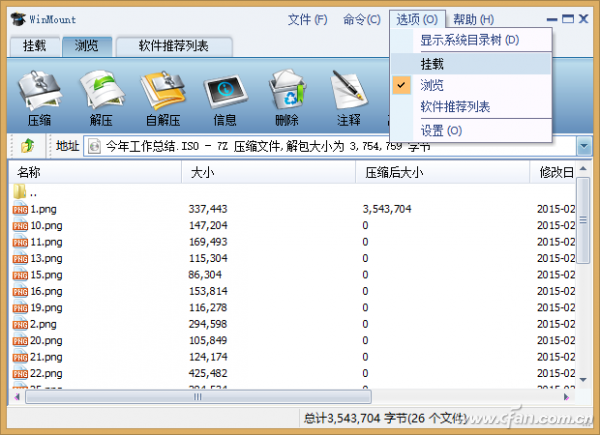Open the 文件 (F) menu

307,19
